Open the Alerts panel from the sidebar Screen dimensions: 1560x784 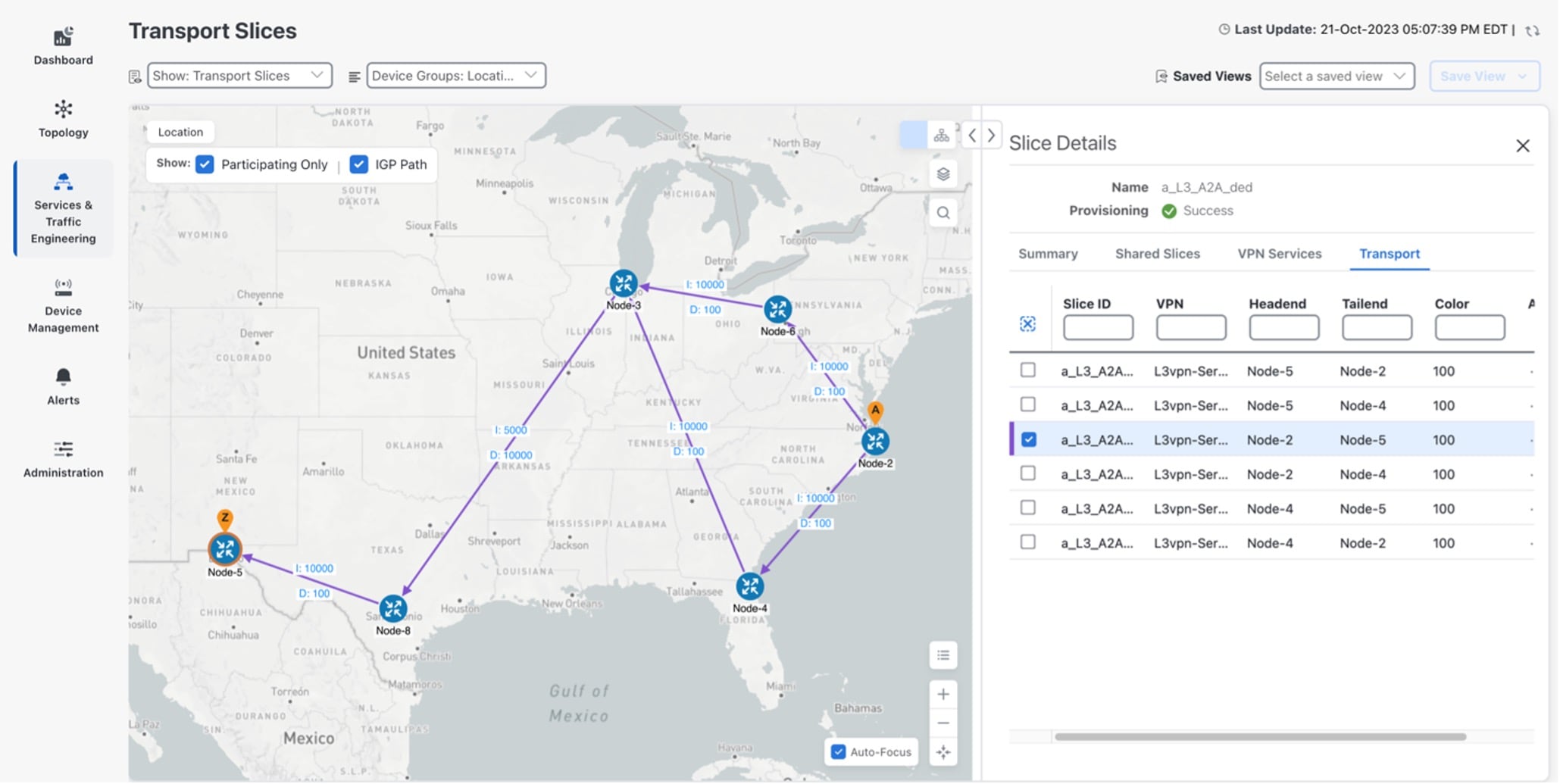(x=63, y=386)
